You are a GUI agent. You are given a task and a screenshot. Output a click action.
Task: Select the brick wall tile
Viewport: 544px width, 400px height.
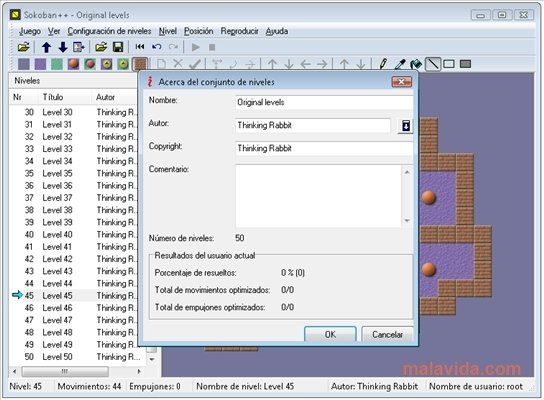[140, 64]
